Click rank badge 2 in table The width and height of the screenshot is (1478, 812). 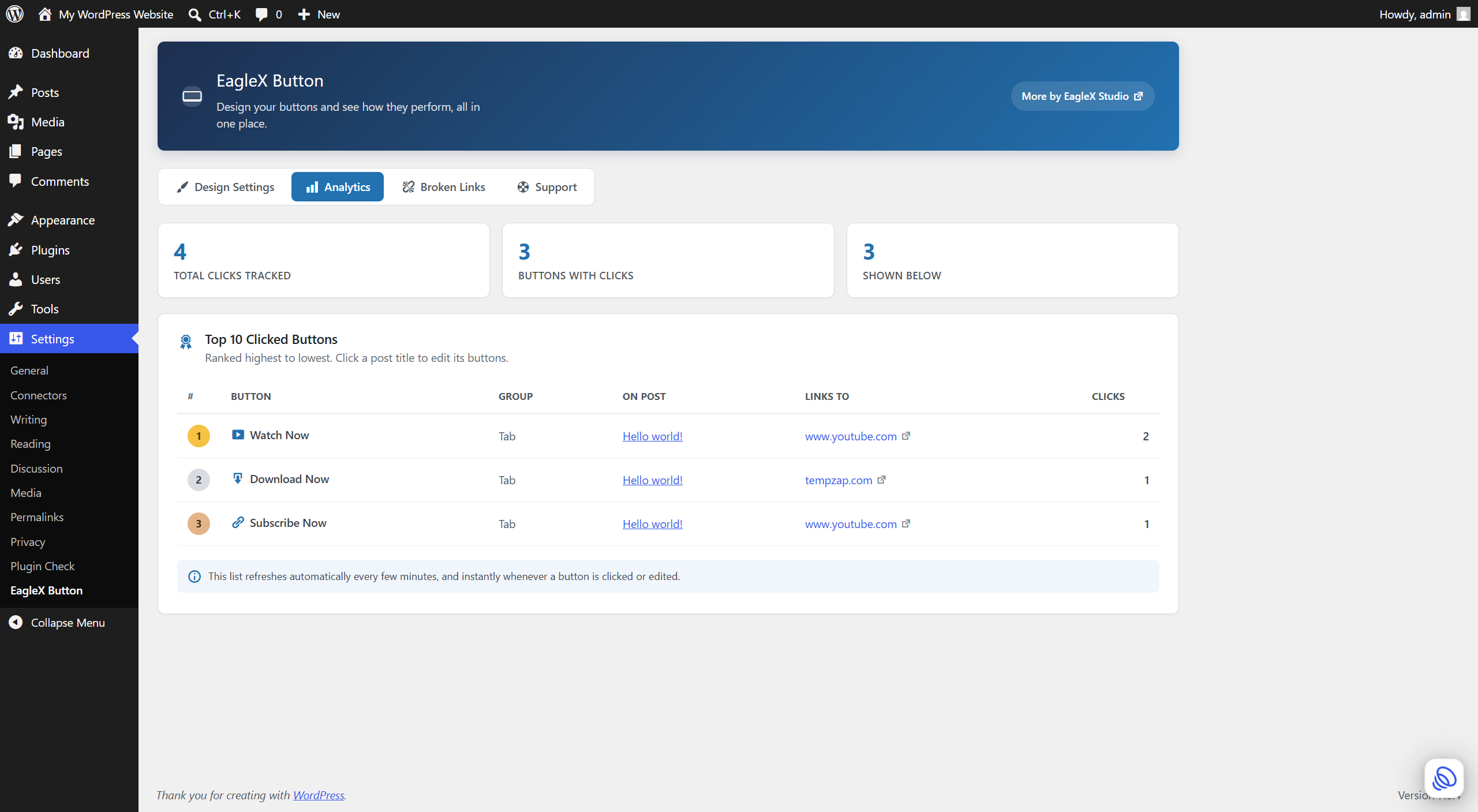pos(199,480)
